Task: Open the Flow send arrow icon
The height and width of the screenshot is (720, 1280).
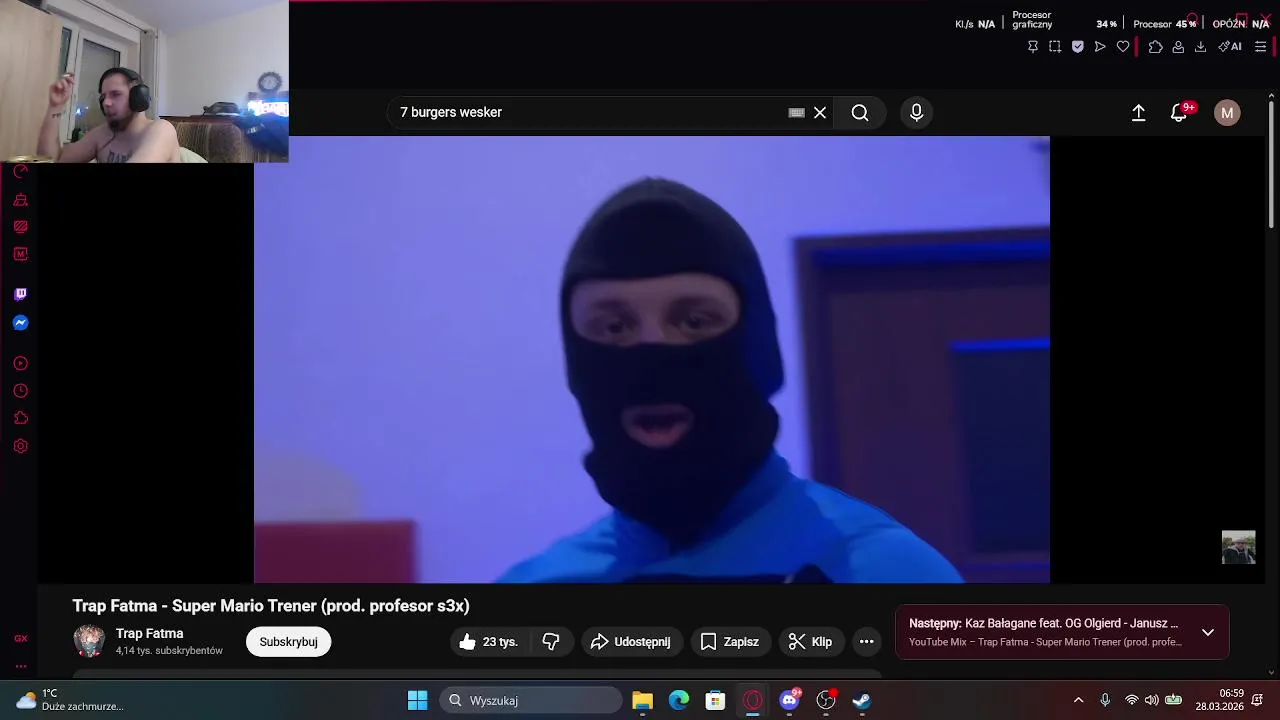Action: [x=1100, y=46]
